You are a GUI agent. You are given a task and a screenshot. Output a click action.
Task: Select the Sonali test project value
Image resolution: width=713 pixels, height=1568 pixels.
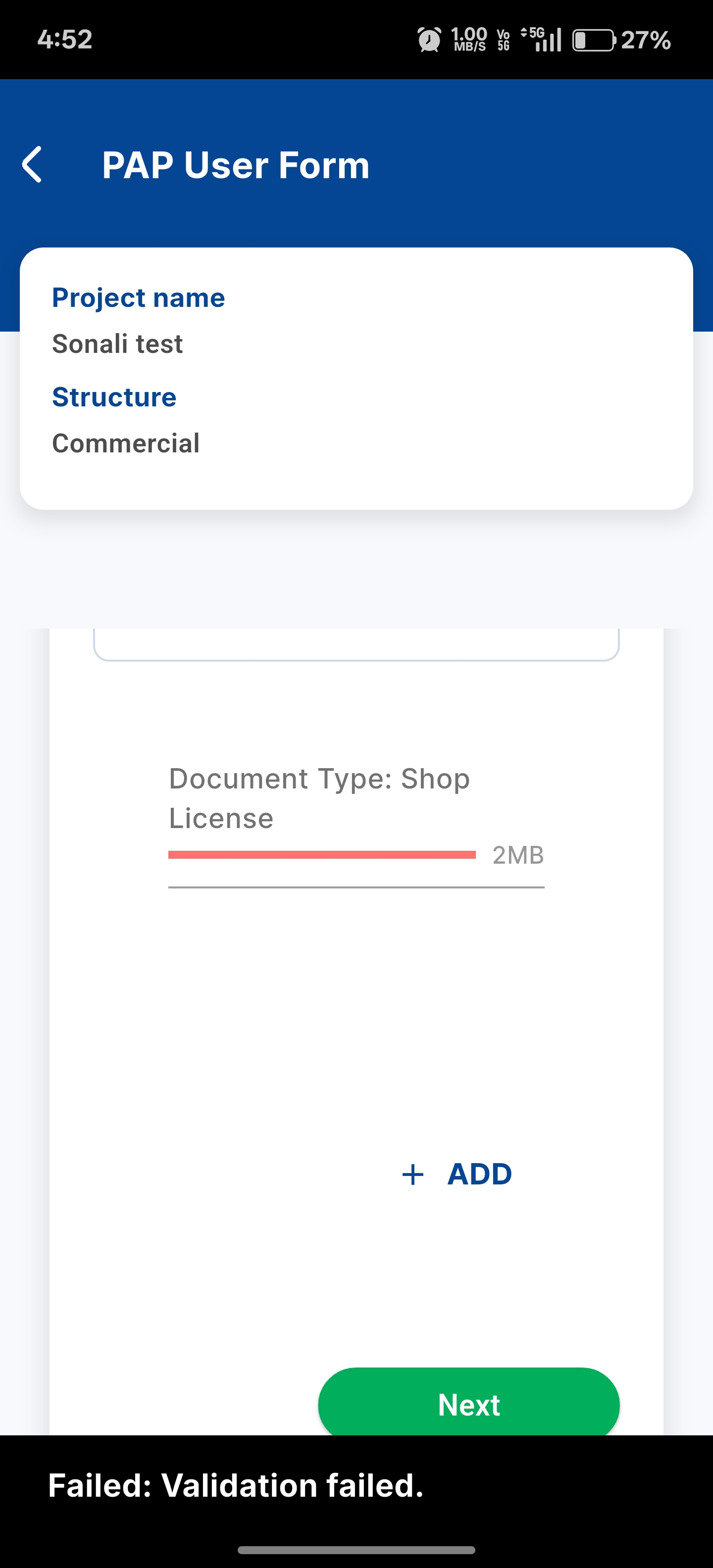click(x=117, y=344)
